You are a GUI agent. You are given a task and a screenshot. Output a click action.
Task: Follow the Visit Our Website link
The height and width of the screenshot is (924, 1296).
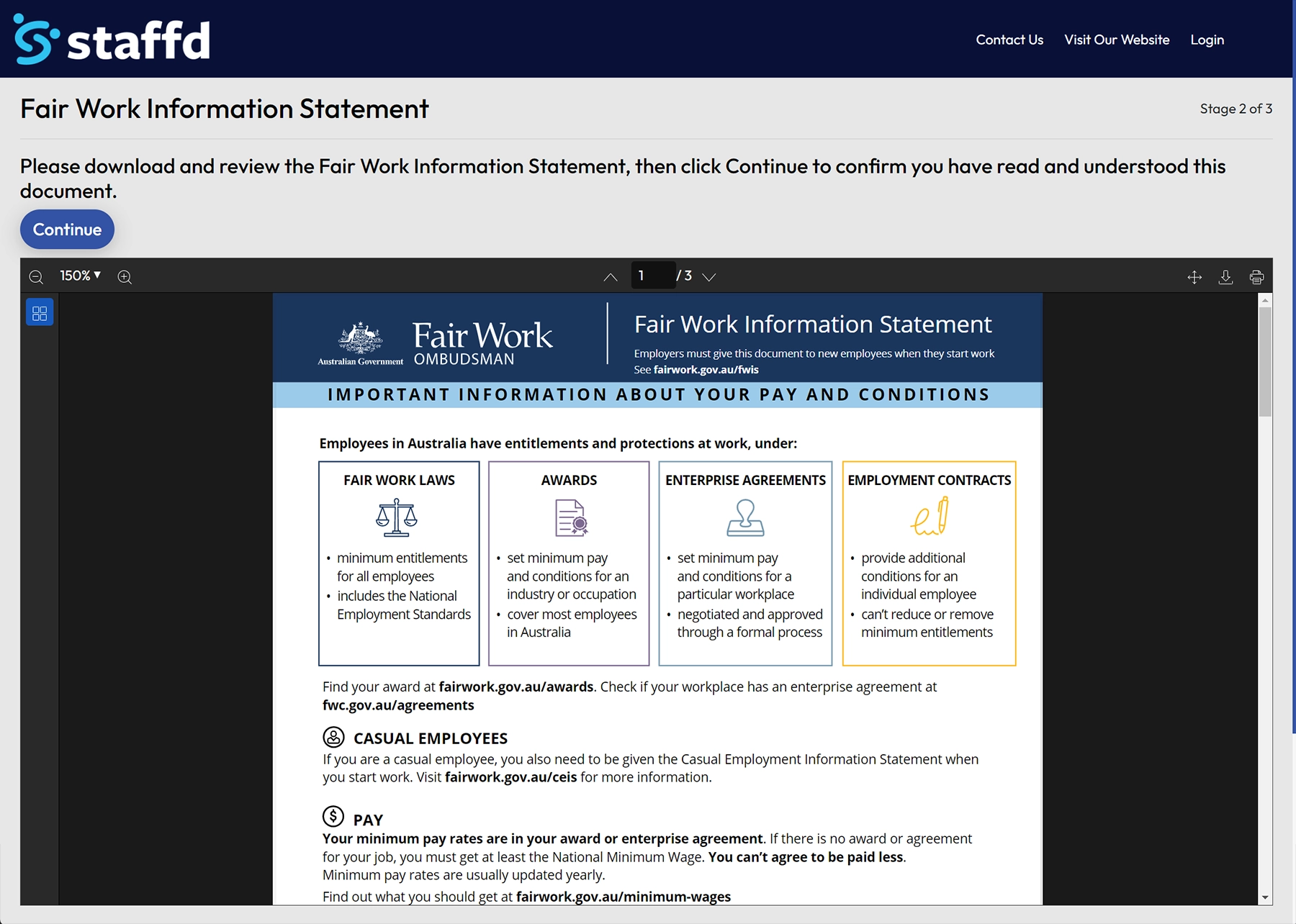click(x=1117, y=40)
